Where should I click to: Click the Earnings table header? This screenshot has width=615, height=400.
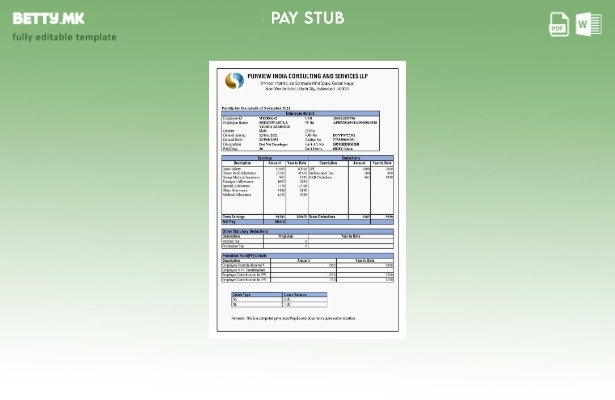[x=264, y=157]
